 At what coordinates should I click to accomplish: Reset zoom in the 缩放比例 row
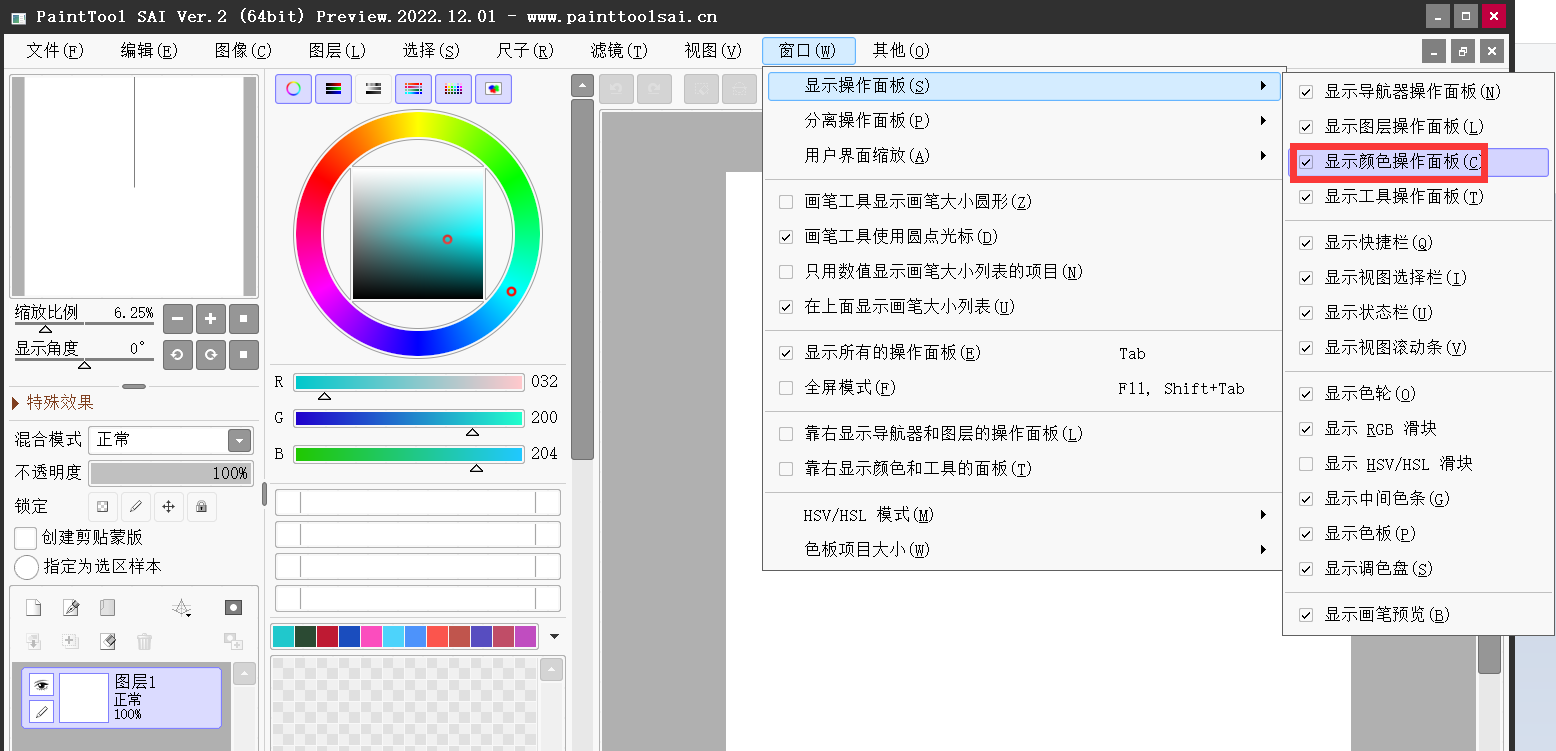244,319
